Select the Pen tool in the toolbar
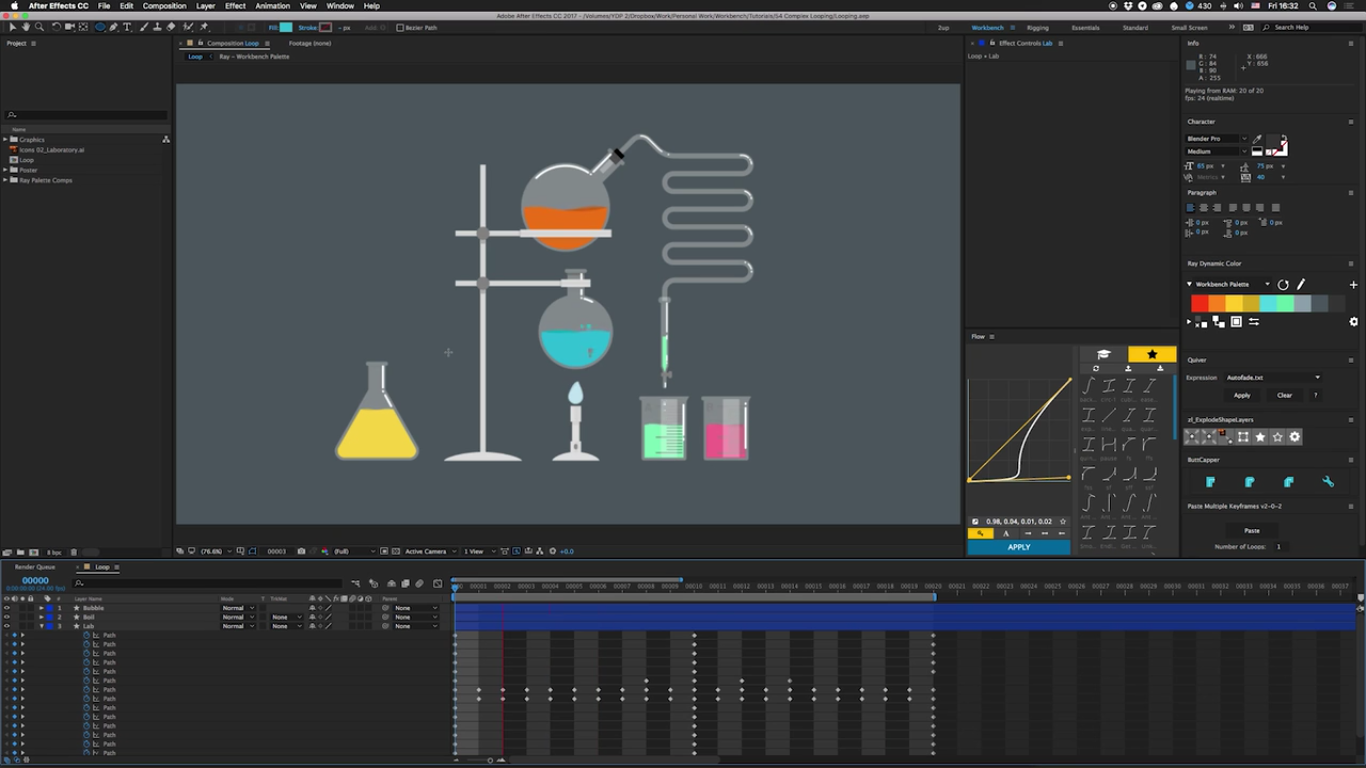 (x=113, y=27)
